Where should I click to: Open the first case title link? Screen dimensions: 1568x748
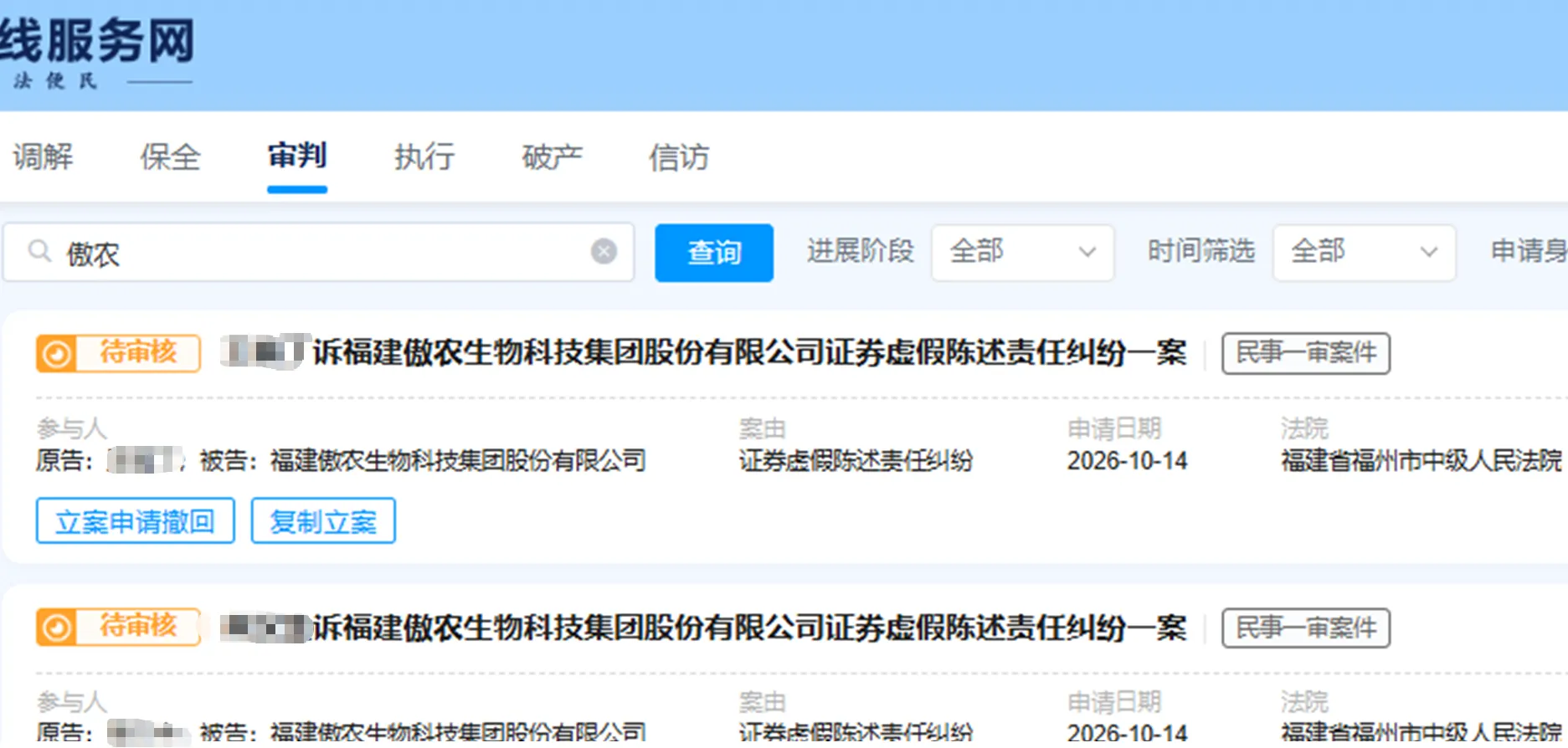[703, 352]
